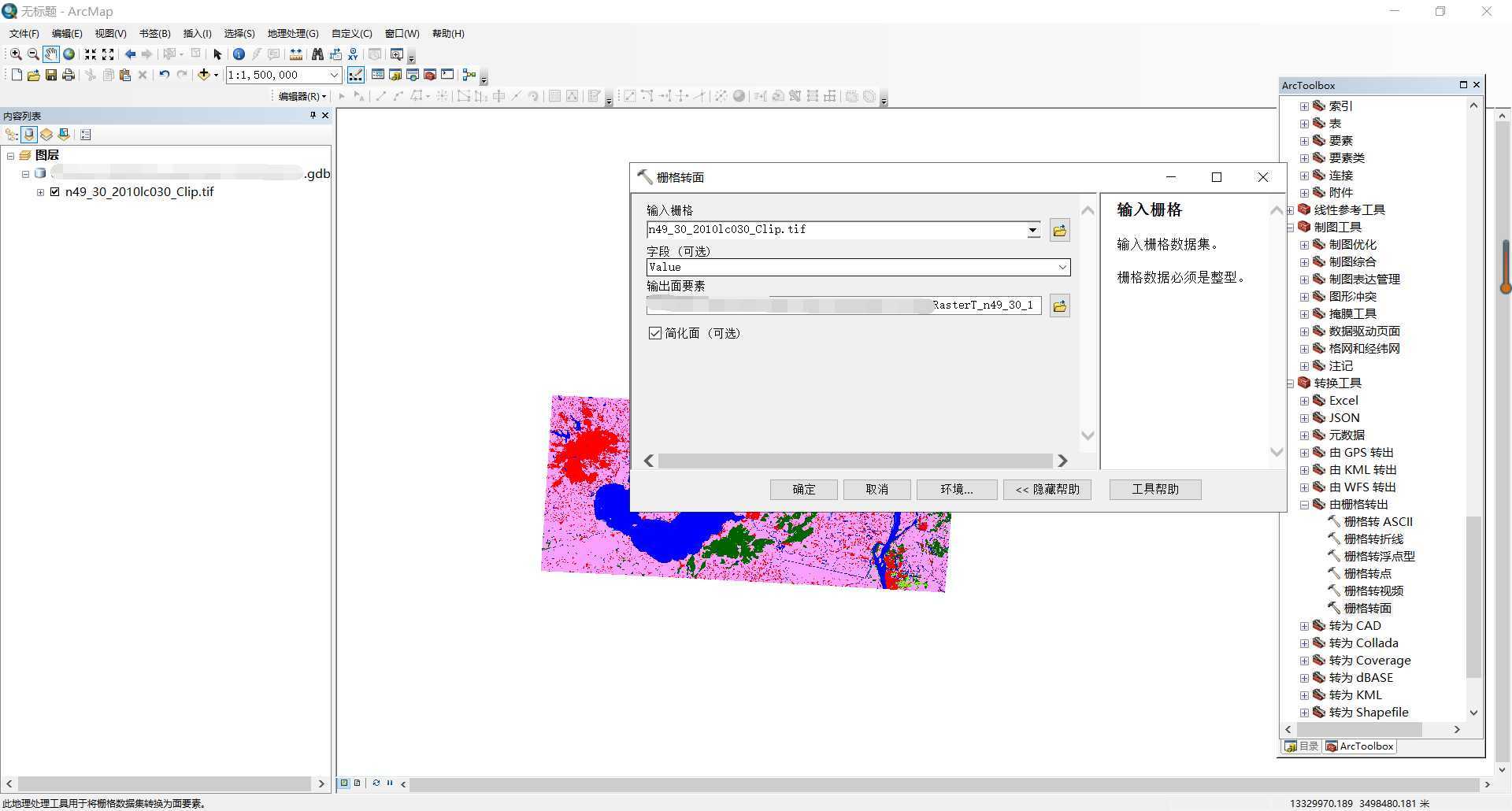Expand the 制图优化 toolset
The height and width of the screenshot is (811, 1512).
coord(1304,245)
